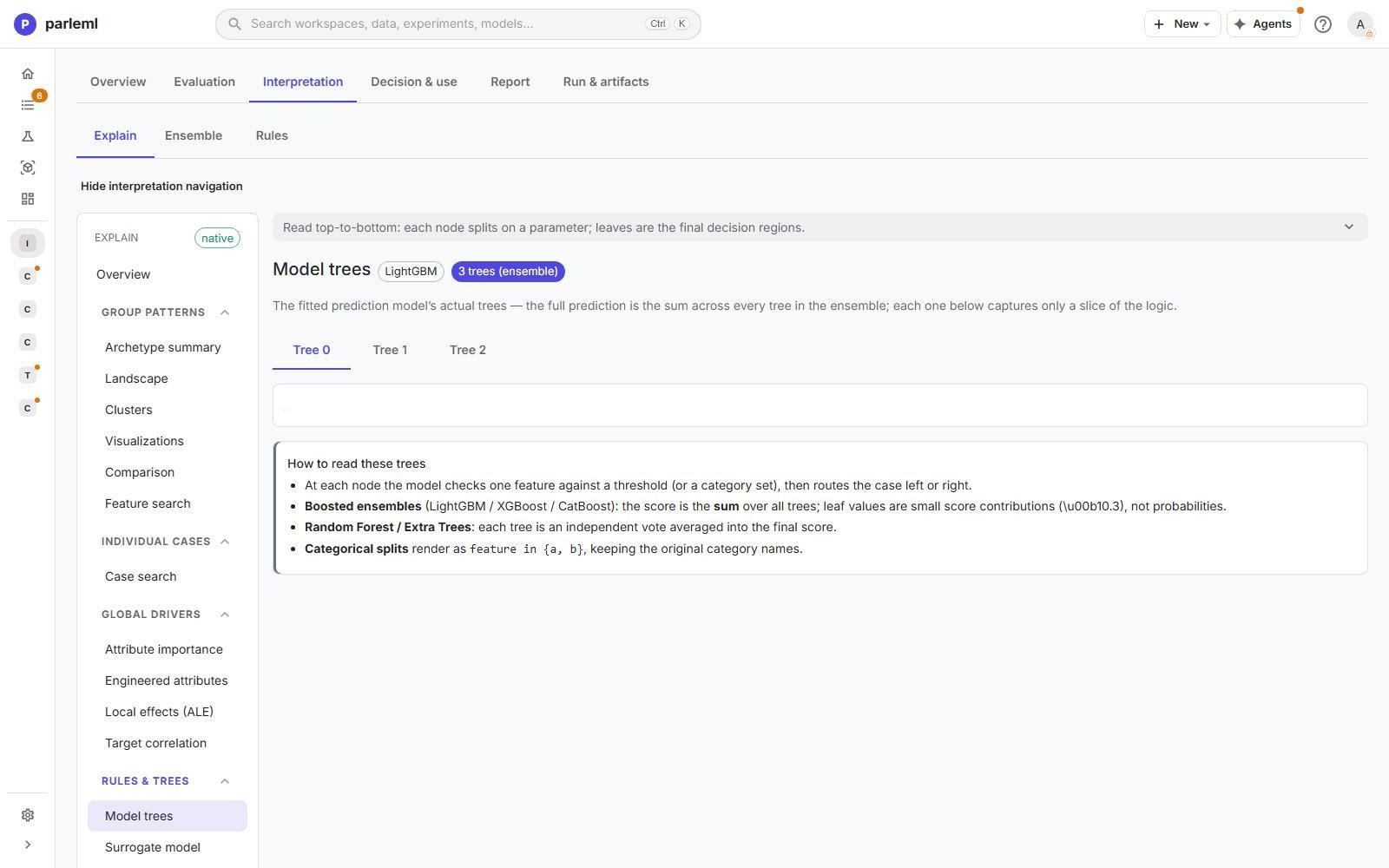Collapse the Individual Cases section
The height and width of the screenshot is (868, 1389).
point(225,542)
